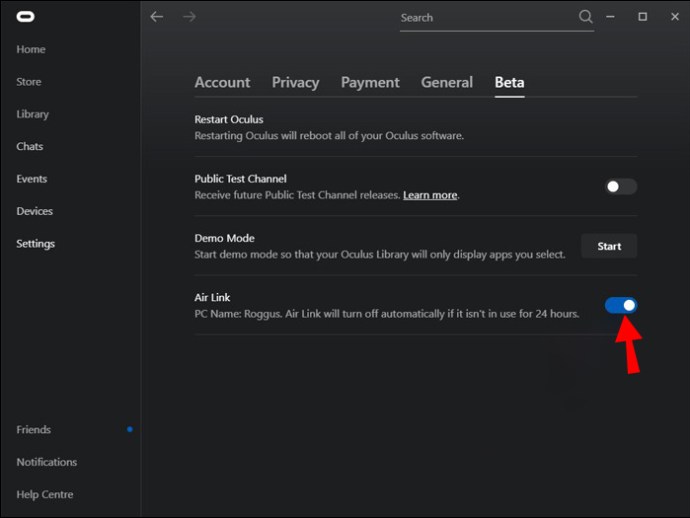The width and height of the screenshot is (690, 518).
Task: Switch to the Privacy tab
Action: point(295,82)
